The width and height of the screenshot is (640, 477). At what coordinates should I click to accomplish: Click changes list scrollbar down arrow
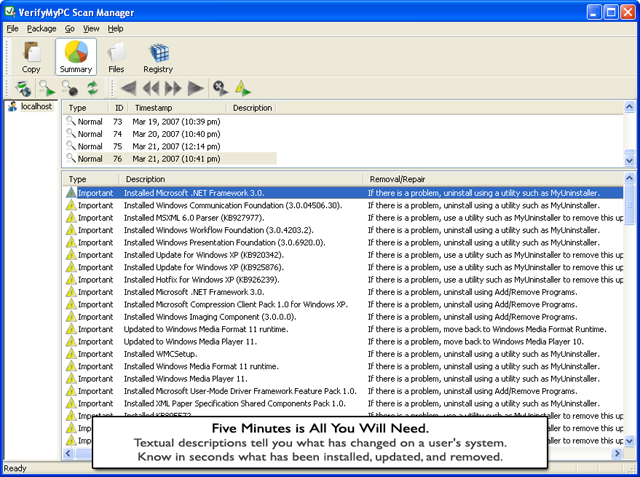tap(629, 441)
